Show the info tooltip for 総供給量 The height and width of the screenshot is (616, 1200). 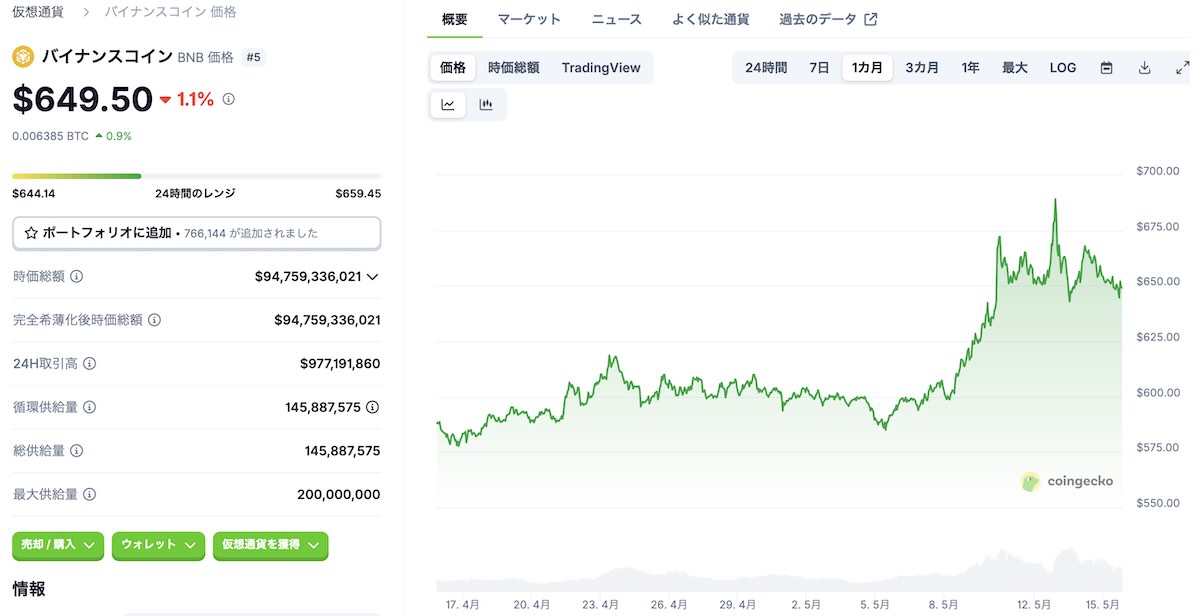point(77,451)
